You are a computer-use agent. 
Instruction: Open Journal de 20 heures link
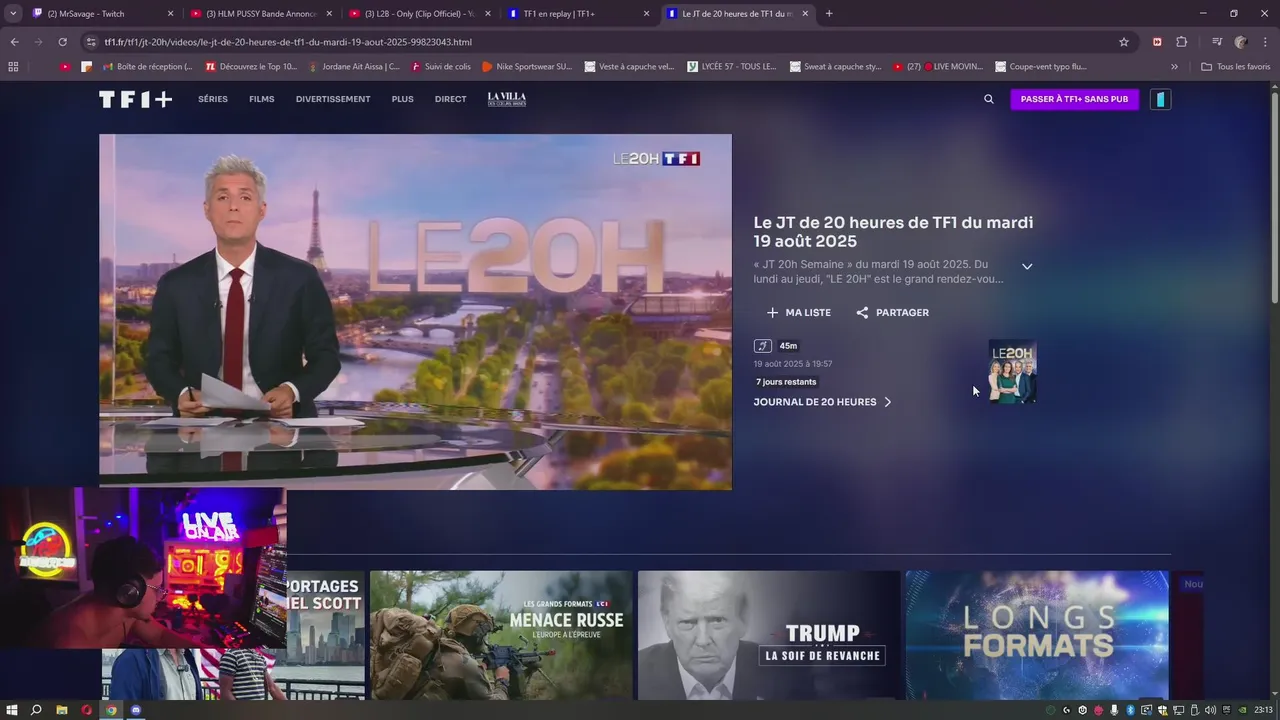click(822, 402)
